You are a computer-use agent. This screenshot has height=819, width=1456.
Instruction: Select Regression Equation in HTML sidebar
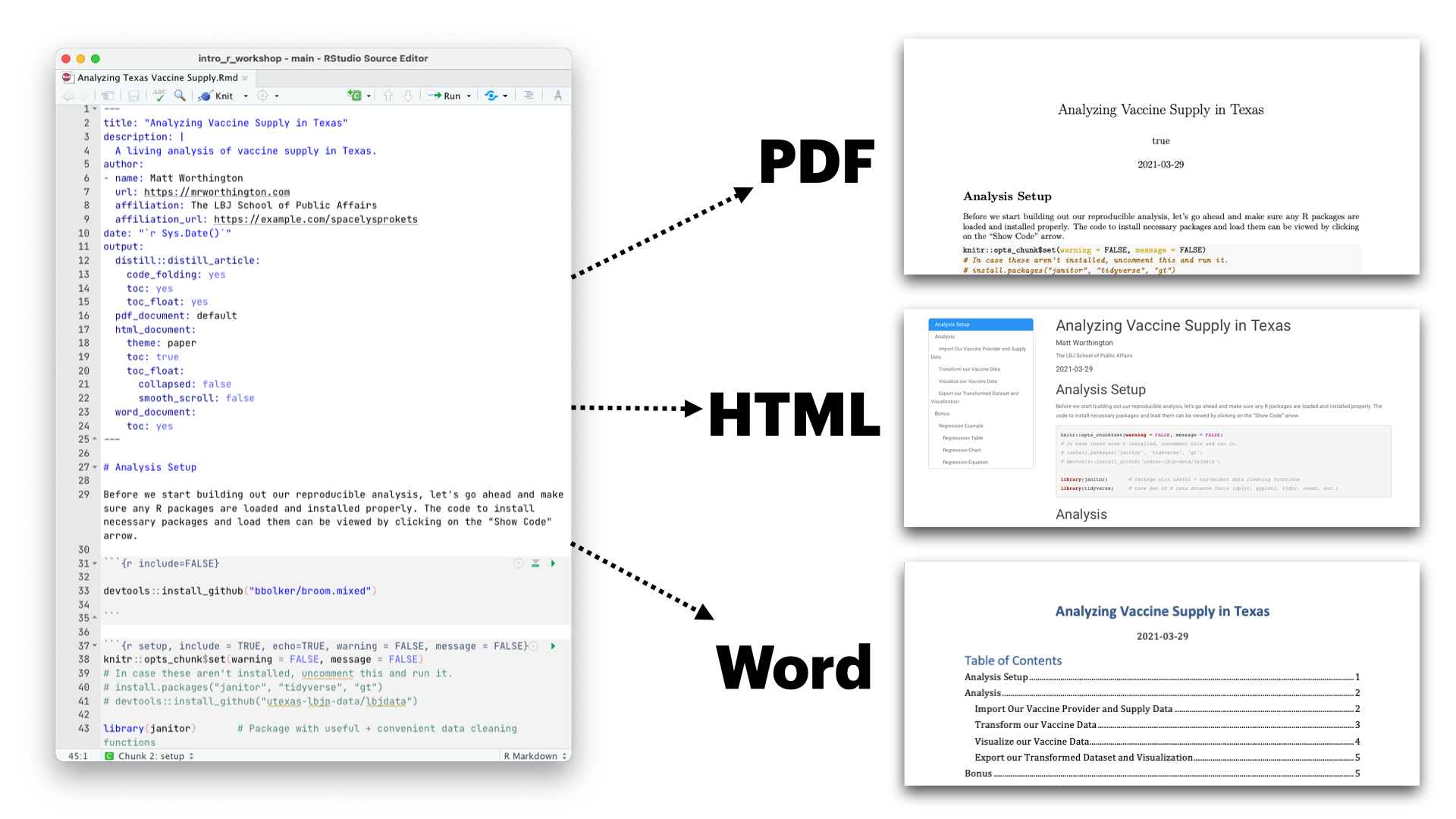965,463
